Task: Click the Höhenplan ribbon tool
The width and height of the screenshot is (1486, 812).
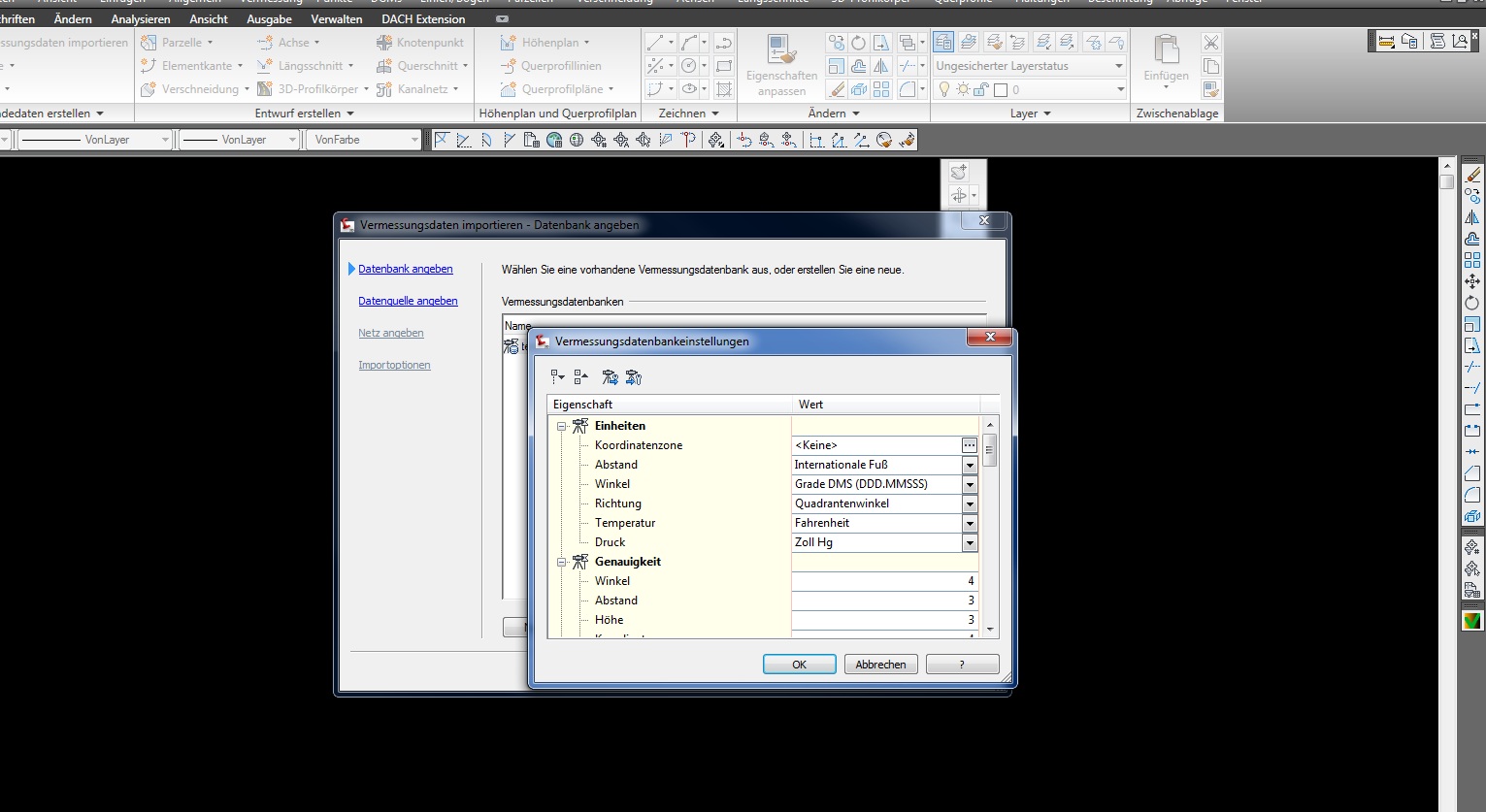Action: coord(544,43)
